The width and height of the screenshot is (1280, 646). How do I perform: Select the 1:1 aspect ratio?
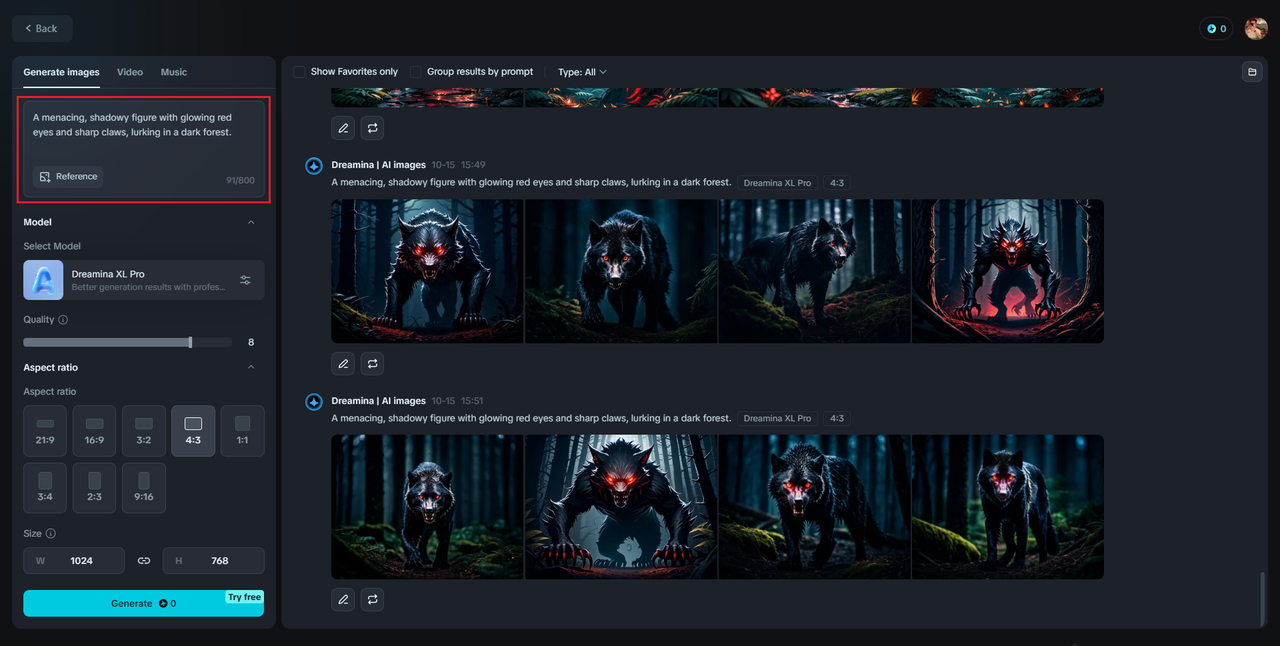coord(242,431)
